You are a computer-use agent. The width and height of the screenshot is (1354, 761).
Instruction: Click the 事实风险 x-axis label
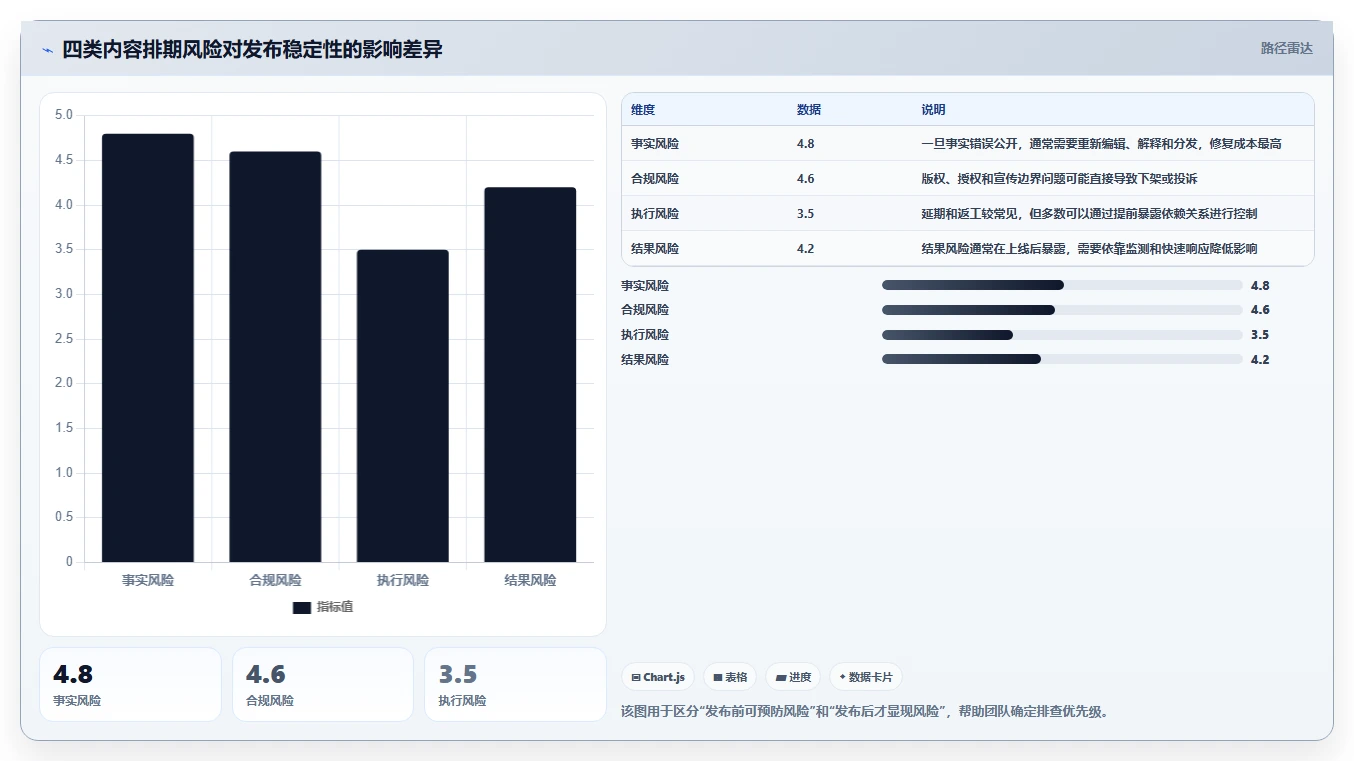tap(148, 580)
